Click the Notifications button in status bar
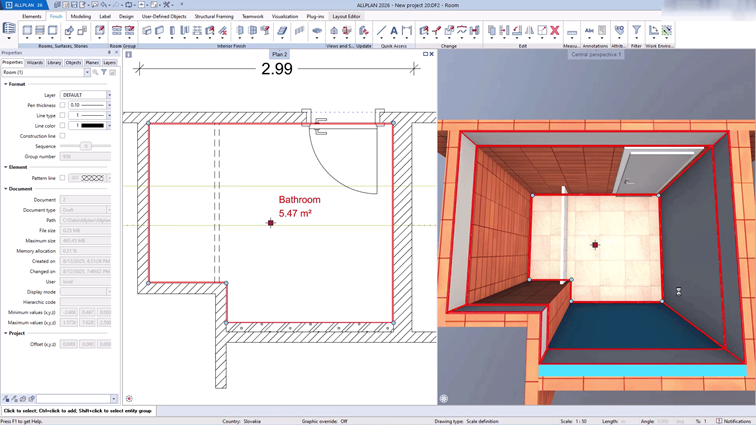This screenshot has height=425, width=756. [x=735, y=421]
